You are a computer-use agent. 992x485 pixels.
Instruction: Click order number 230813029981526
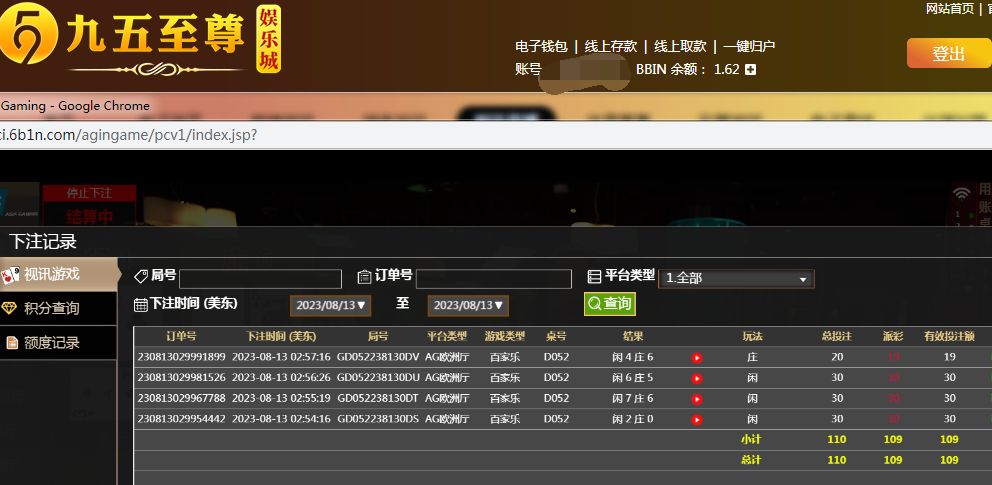pyautogui.click(x=182, y=378)
